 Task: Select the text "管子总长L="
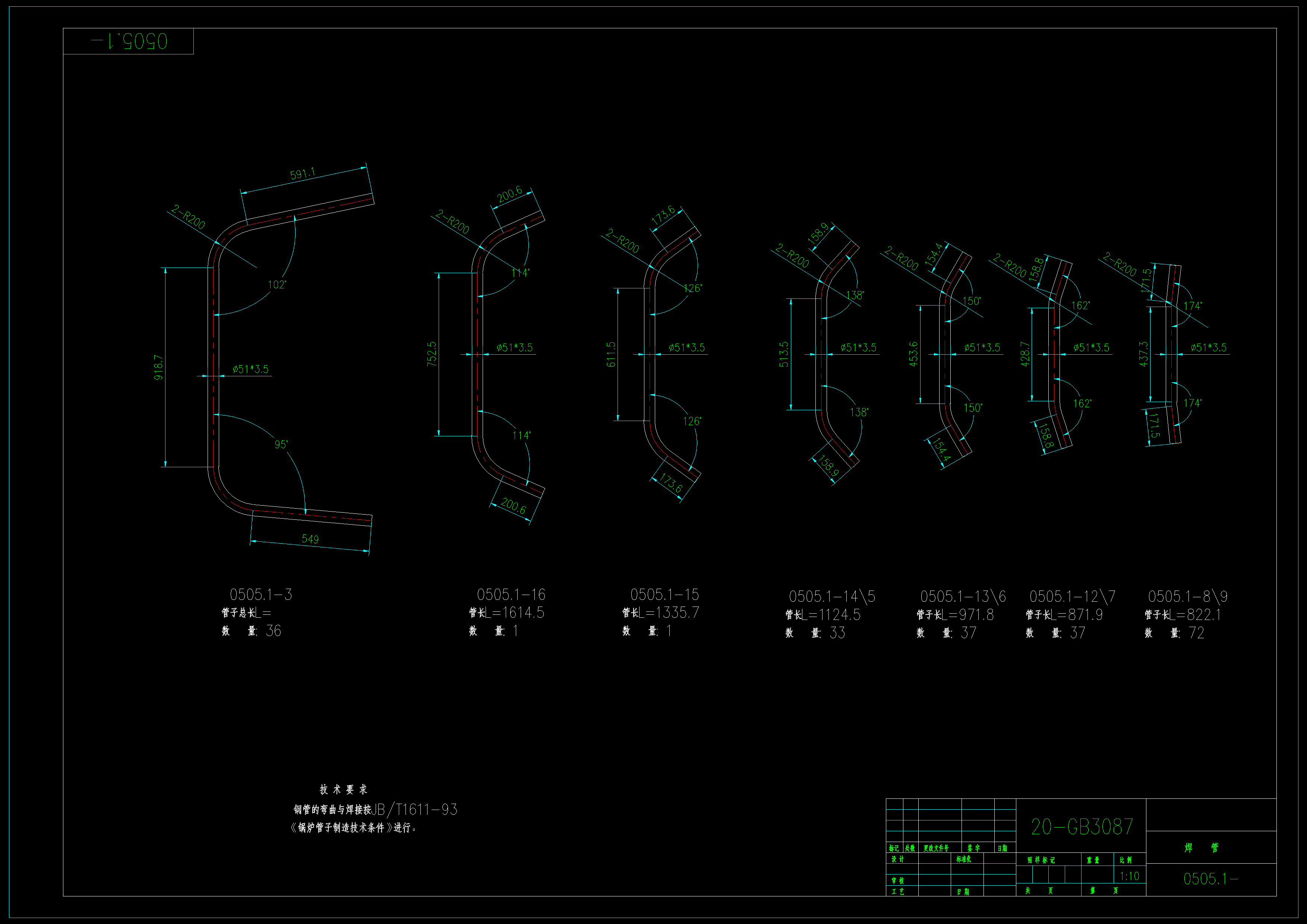coord(246,613)
